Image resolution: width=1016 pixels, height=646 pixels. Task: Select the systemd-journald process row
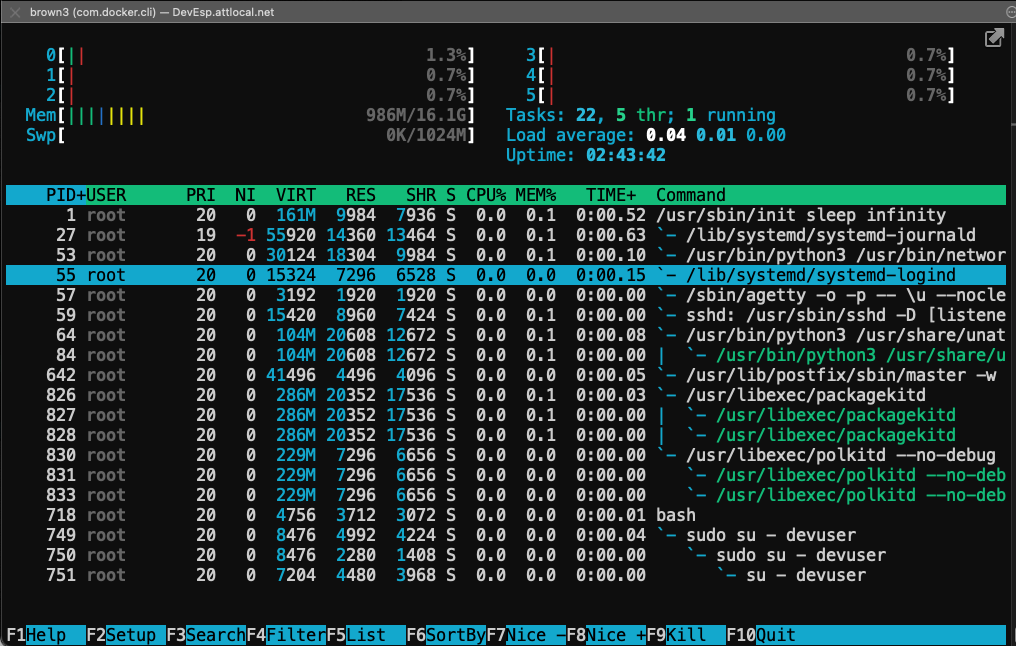tap(506, 235)
